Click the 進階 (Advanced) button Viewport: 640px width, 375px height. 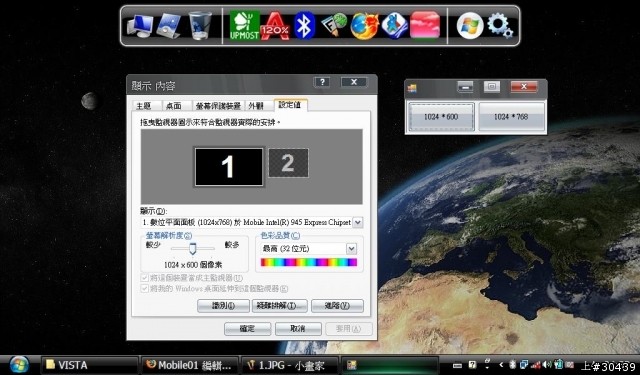[x=337, y=306]
